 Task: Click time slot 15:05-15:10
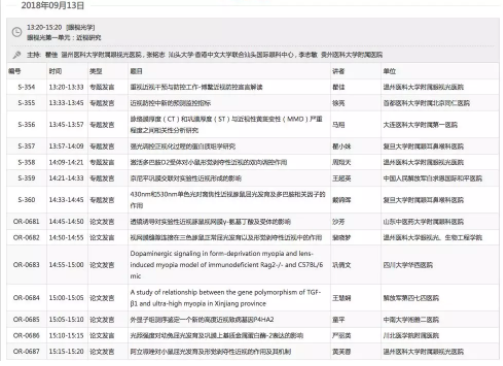click(66, 320)
